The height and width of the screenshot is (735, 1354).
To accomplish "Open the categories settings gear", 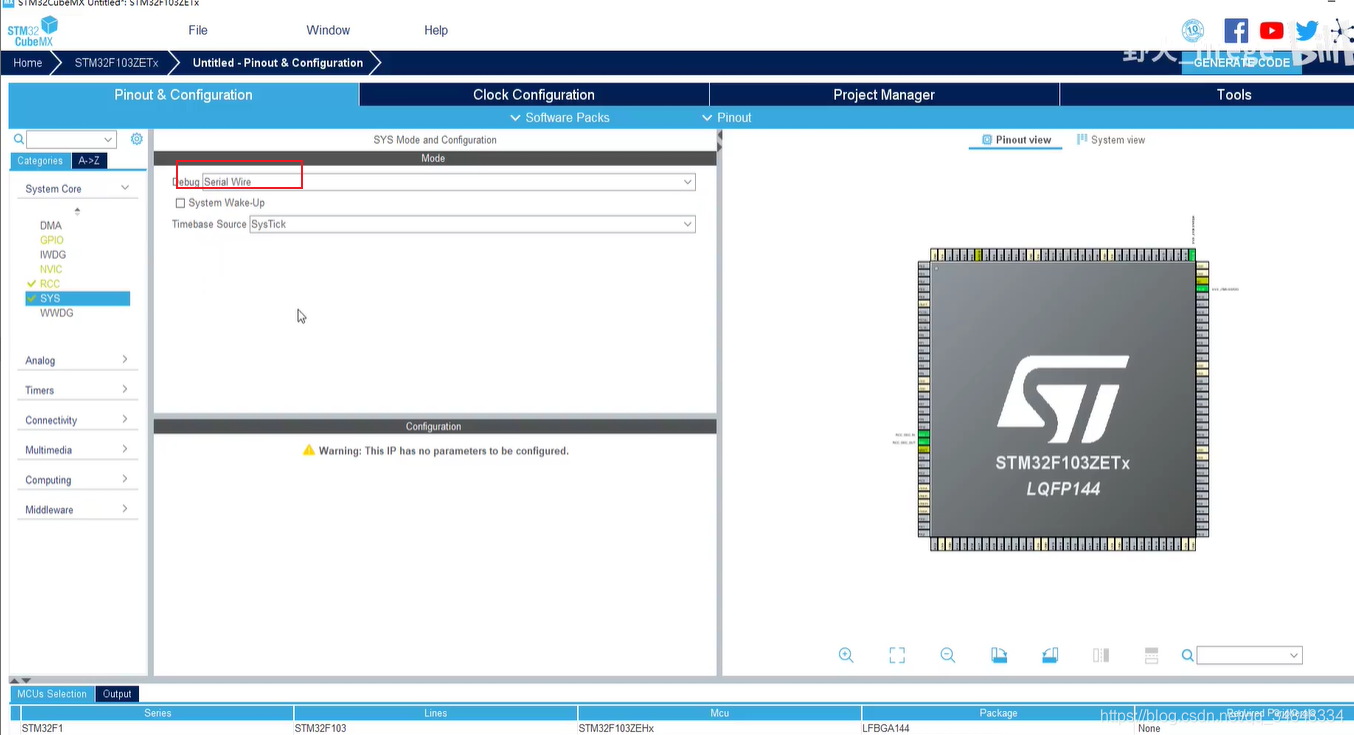I will coord(137,139).
